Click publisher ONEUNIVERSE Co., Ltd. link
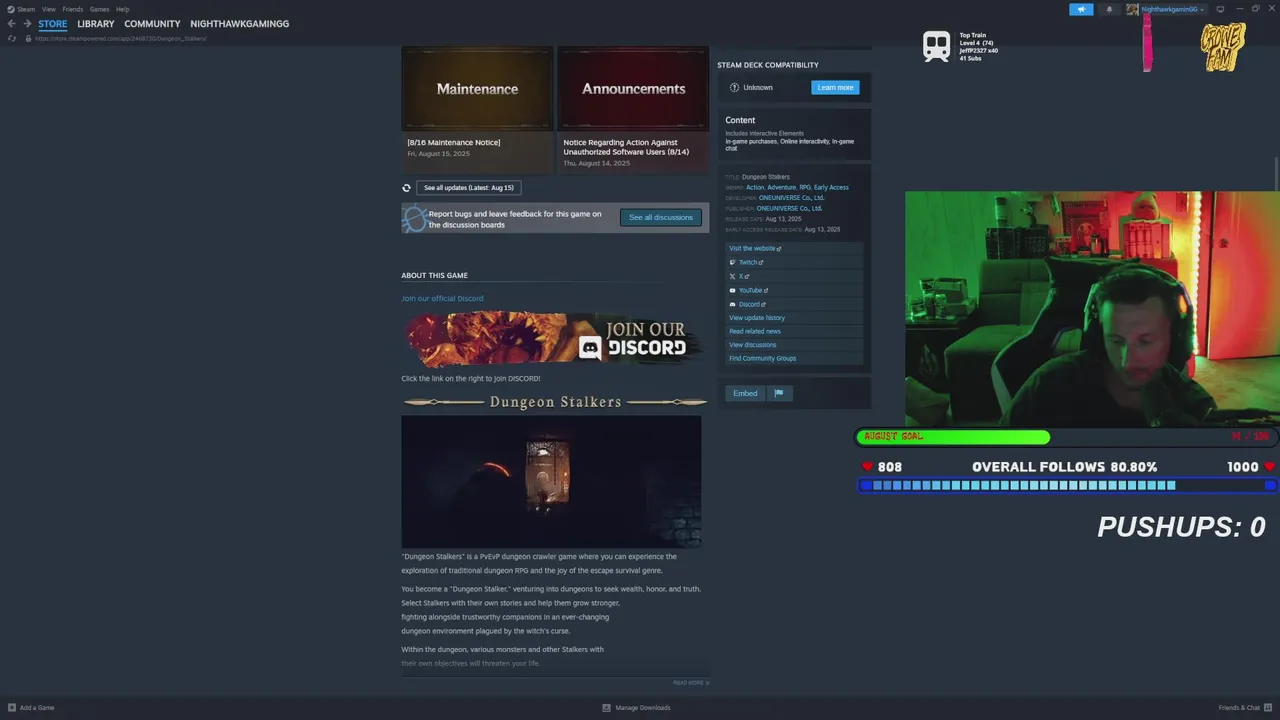The width and height of the screenshot is (1280, 720). point(789,209)
